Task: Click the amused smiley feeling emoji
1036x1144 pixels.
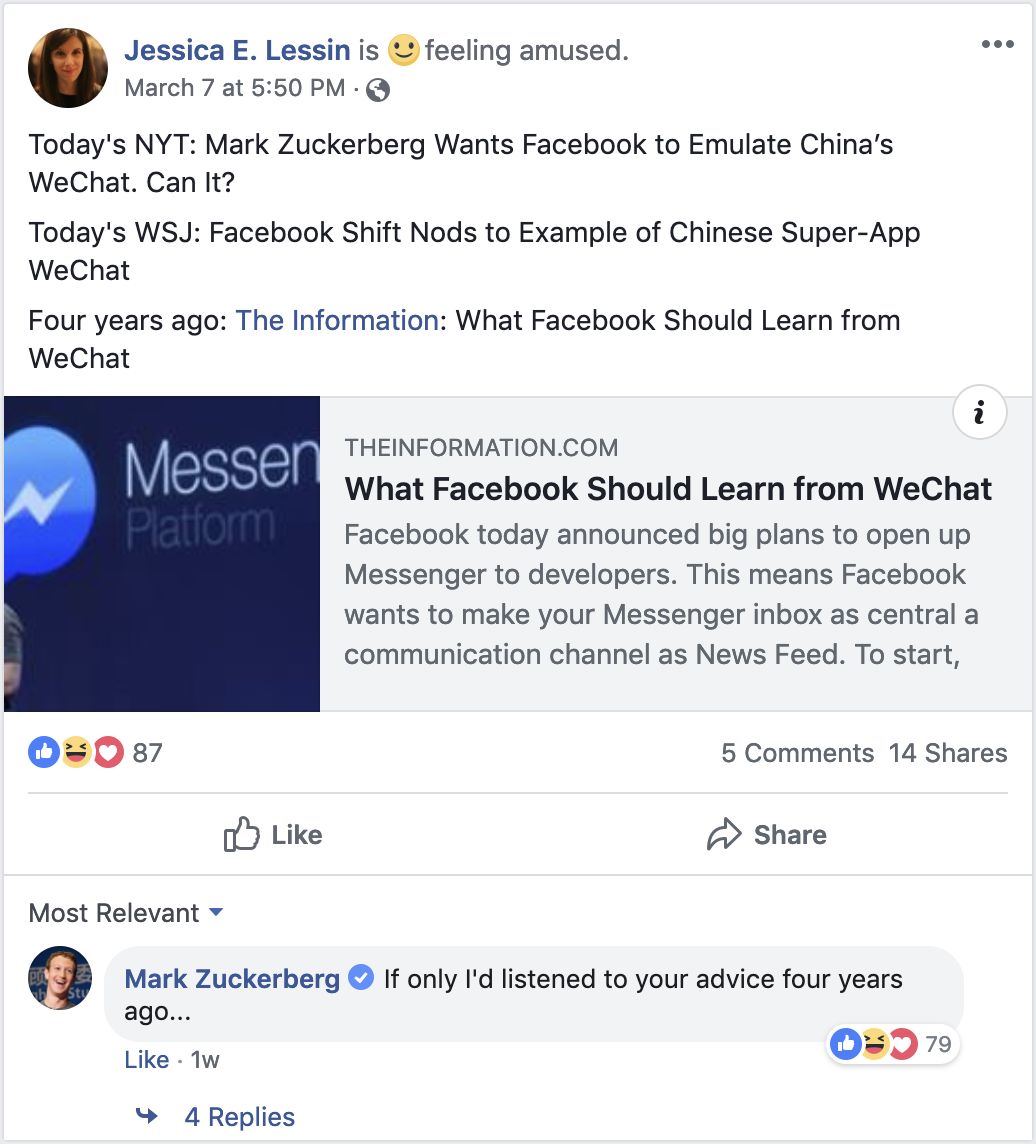Action: click(x=403, y=50)
